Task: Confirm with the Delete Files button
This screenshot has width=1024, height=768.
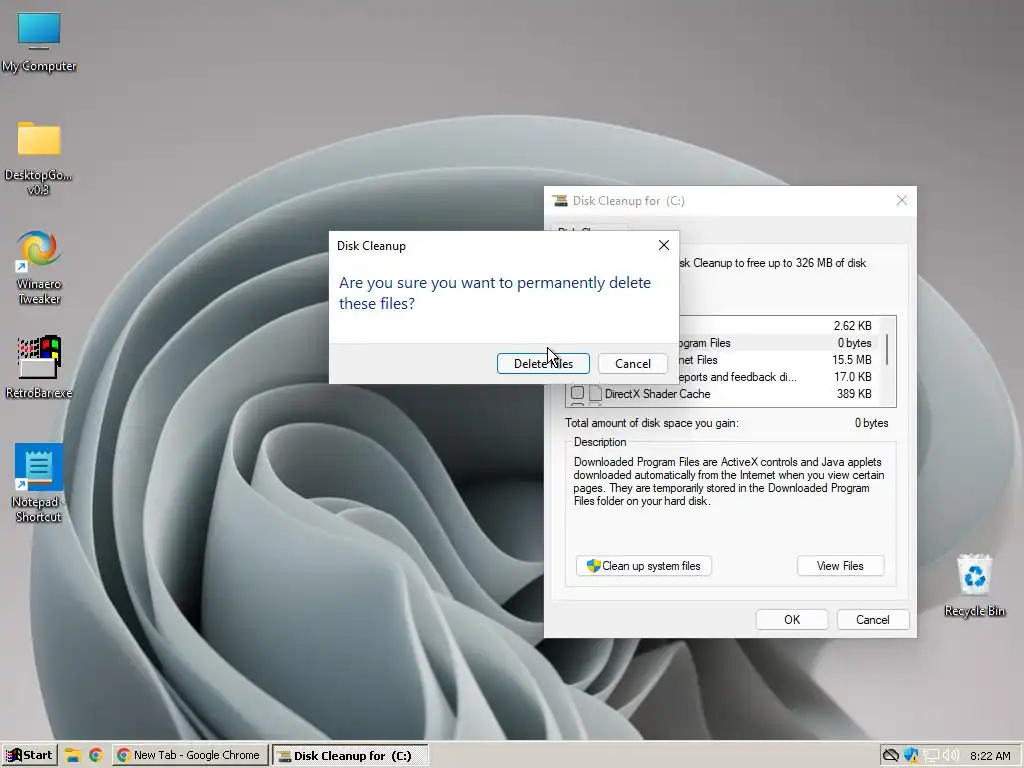Action: pyautogui.click(x=543, y=364)
